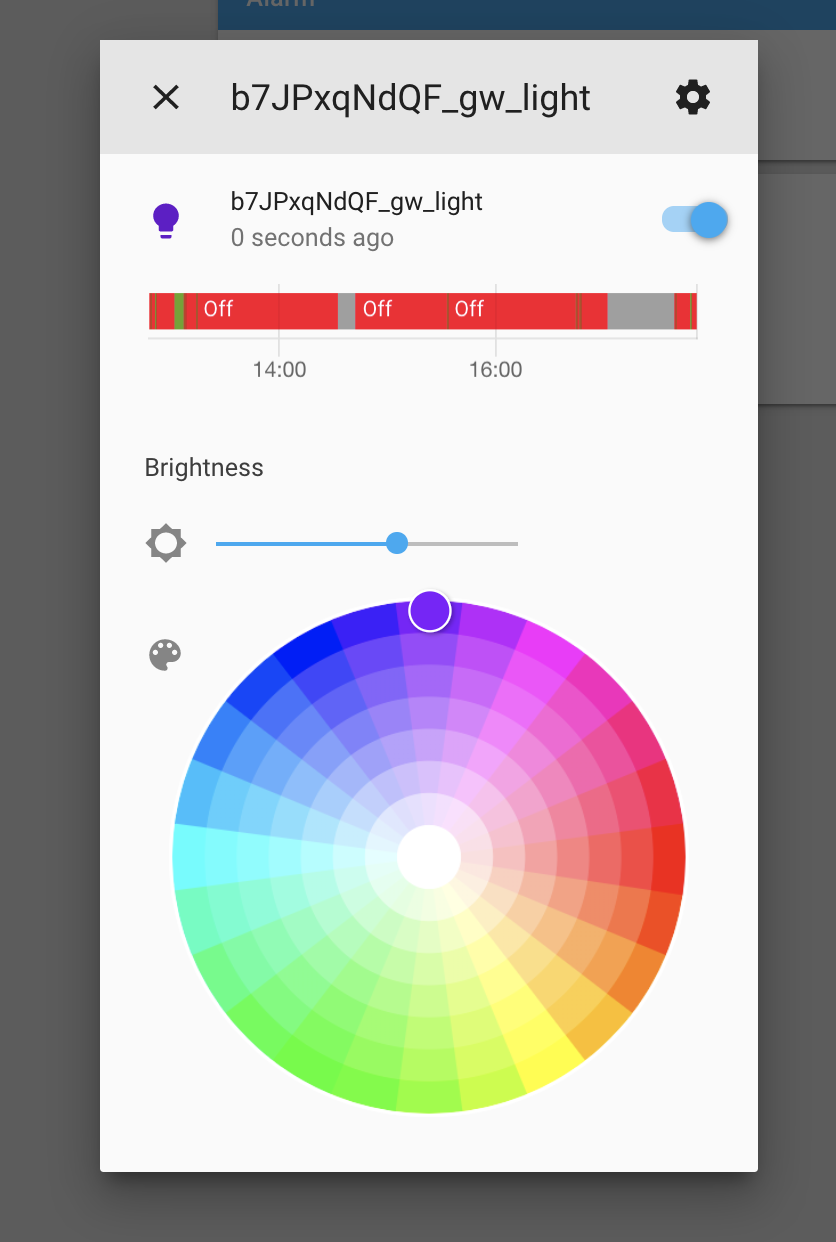The width and height of the screenshot is (836, 1242).
Task: Click the brightness slider handle
Action: 397,543
